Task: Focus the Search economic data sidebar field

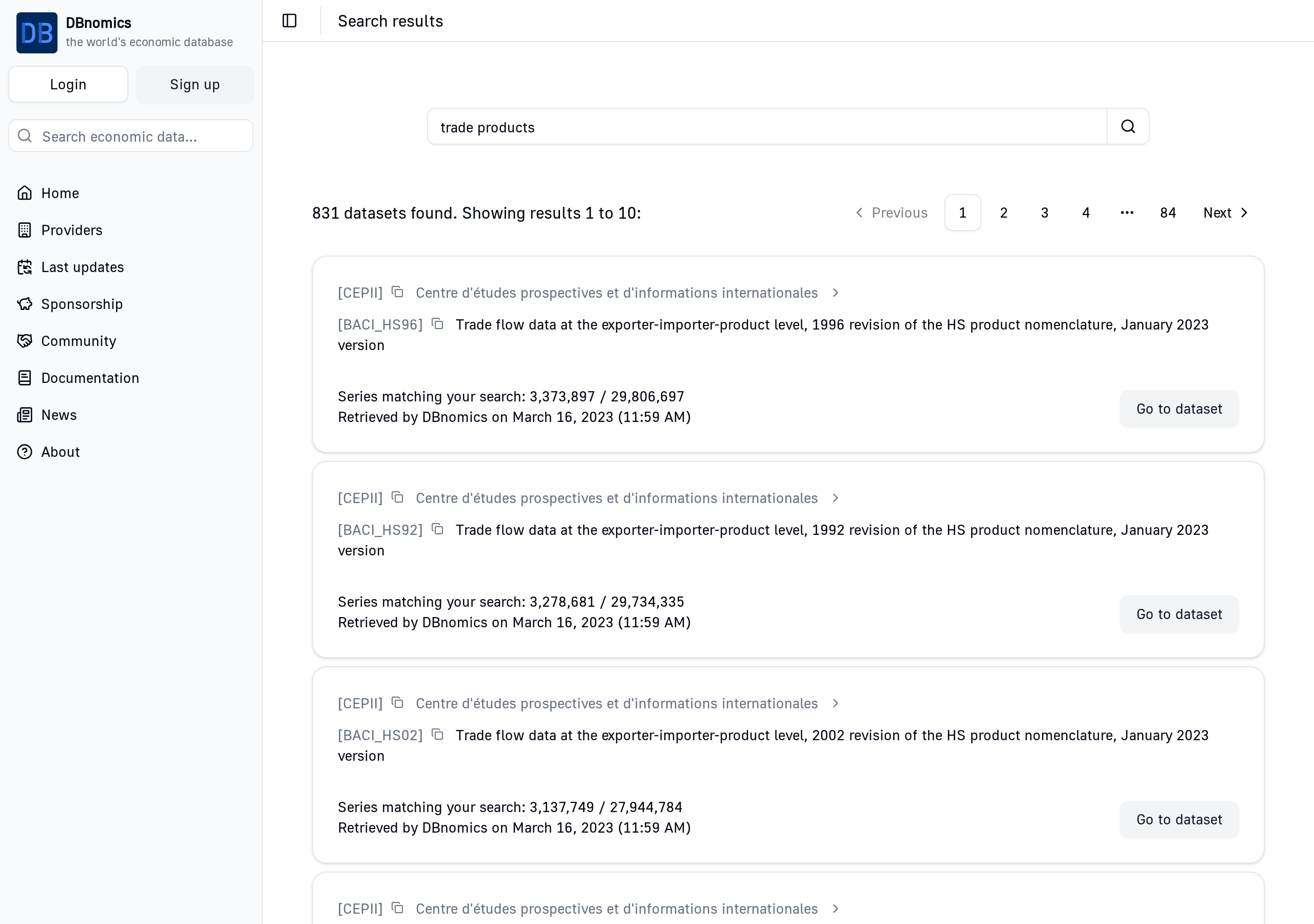Action: point(131,136)
